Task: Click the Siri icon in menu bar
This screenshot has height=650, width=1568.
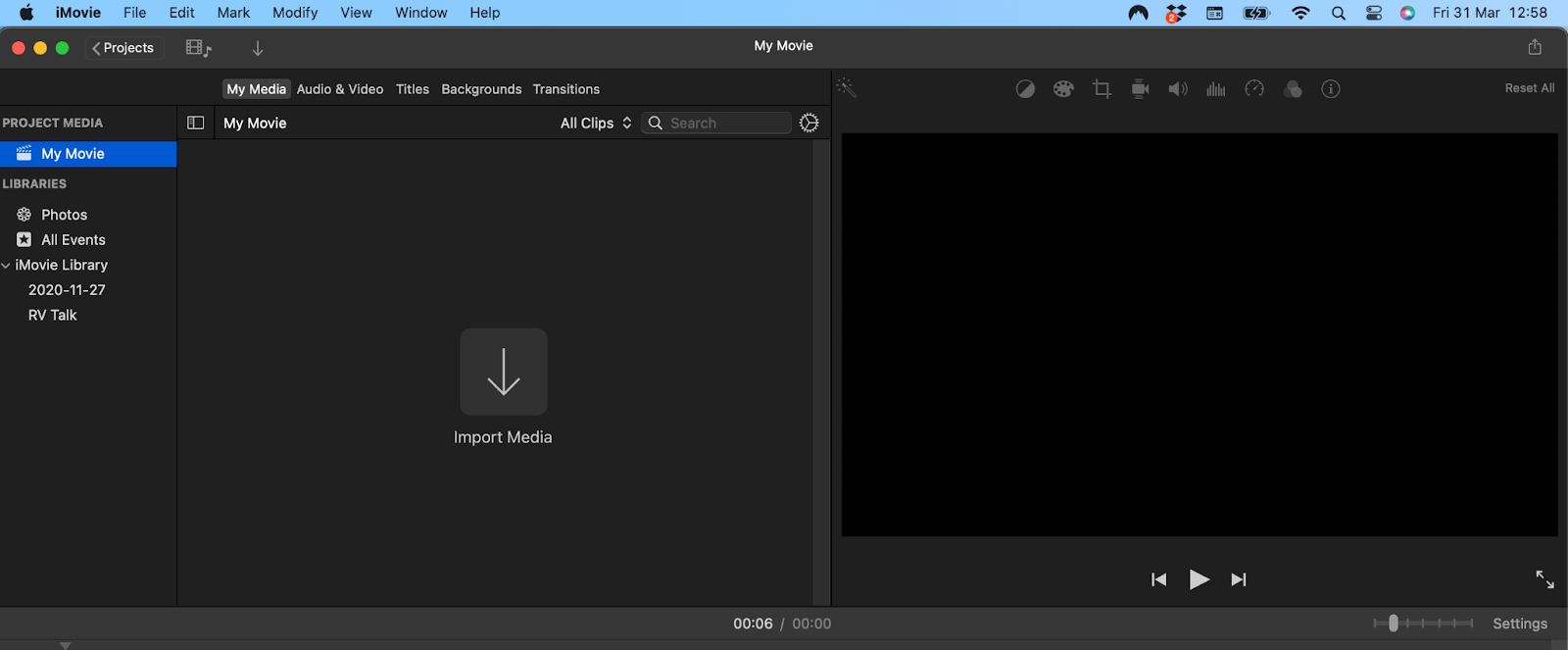Action: tap(1407, 13)
